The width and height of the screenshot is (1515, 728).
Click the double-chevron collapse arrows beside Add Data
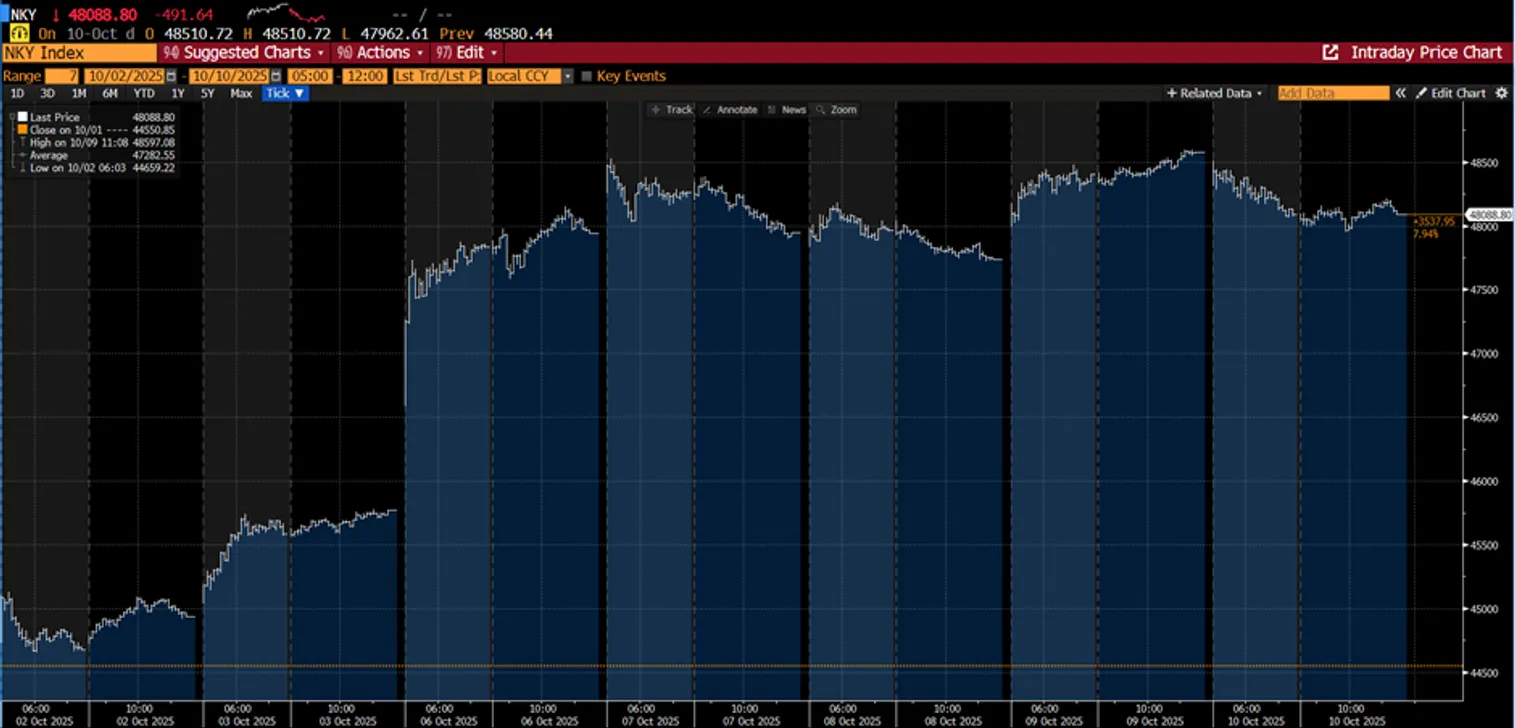click(x=1401, y=93)
